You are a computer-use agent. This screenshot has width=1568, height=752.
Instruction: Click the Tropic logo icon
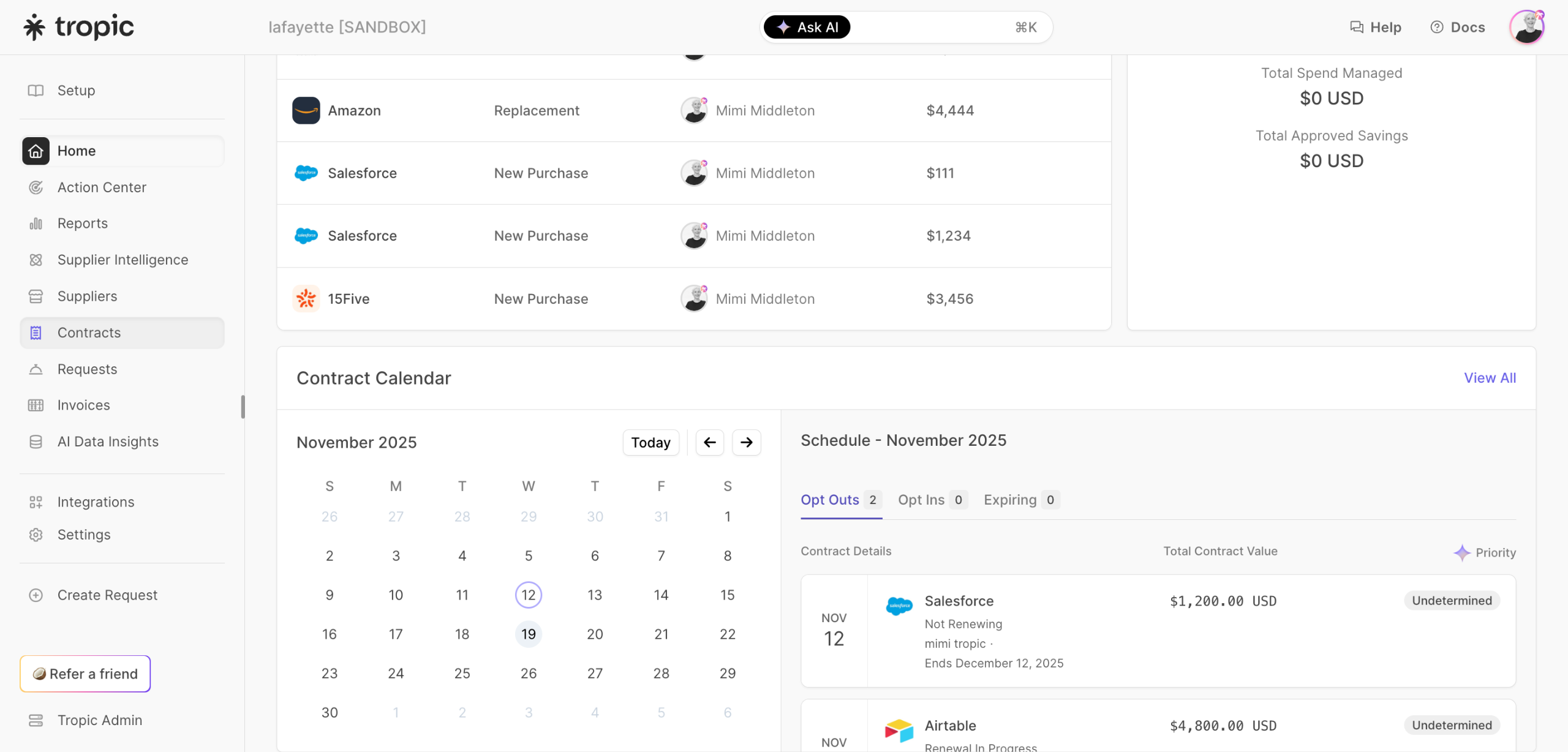(34, 27)
